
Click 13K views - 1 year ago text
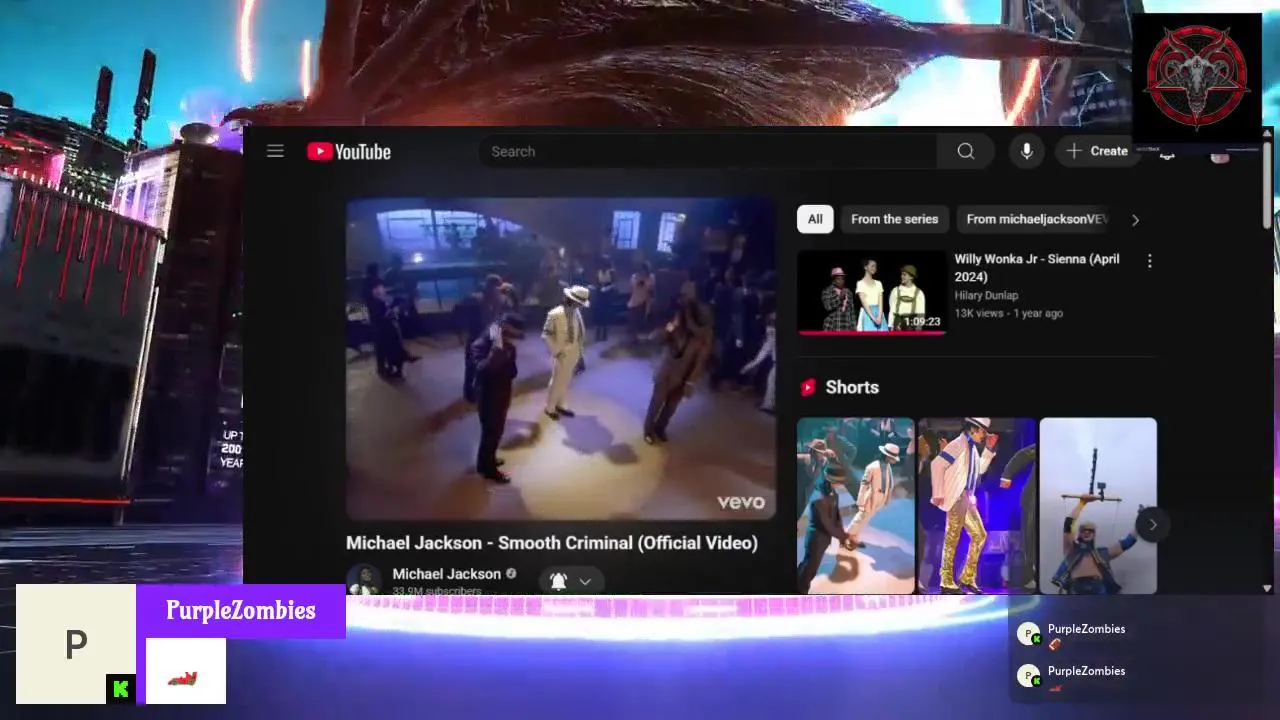1008,313
